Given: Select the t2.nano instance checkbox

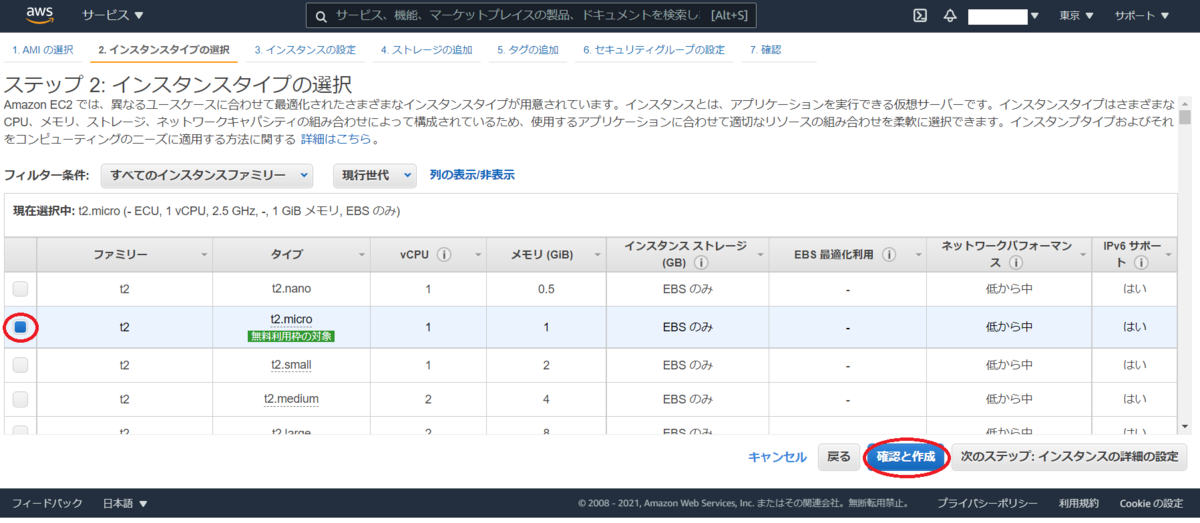Looking at the screenshot, I should coord(20,289).
